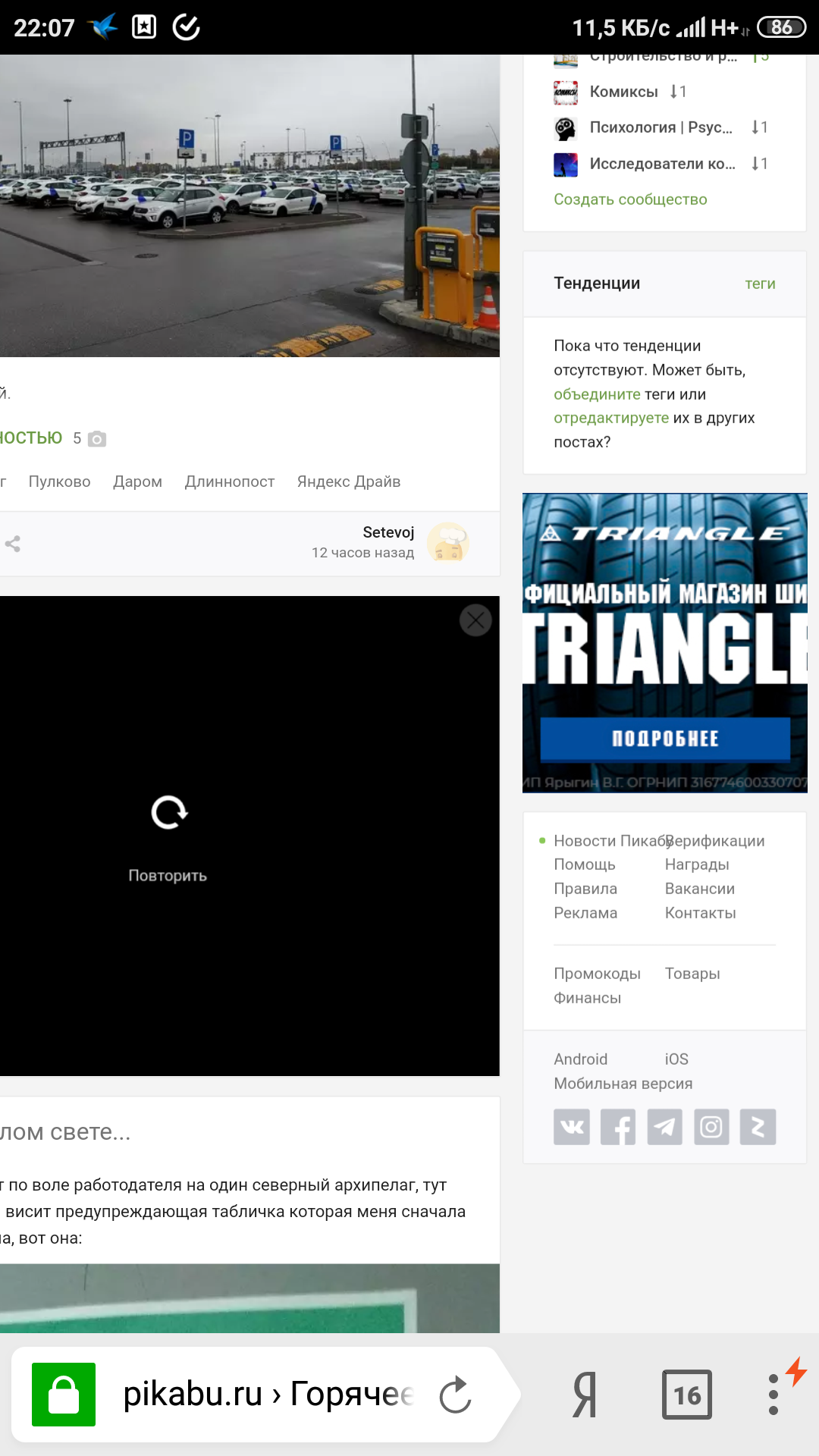Open the parking lot photo
The height and width of the screenshot is (1456, 819).
249,206
